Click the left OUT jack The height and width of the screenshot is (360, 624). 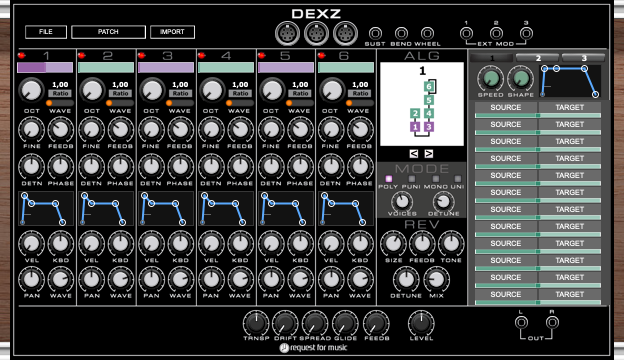(x=521, y=322)
